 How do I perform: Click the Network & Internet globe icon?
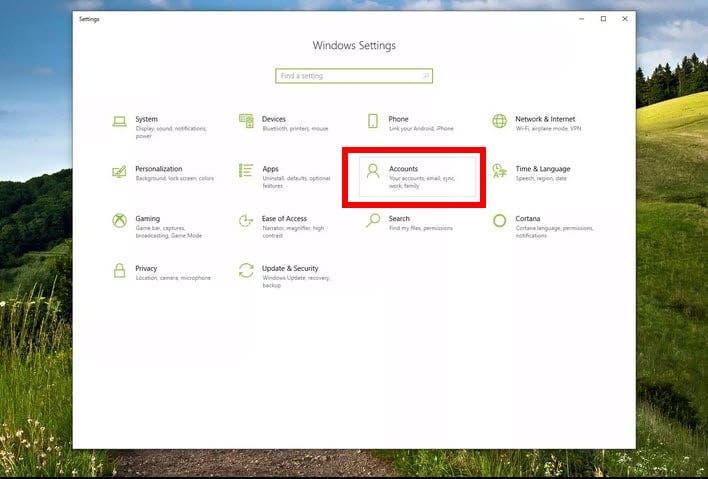pos(499,121)
